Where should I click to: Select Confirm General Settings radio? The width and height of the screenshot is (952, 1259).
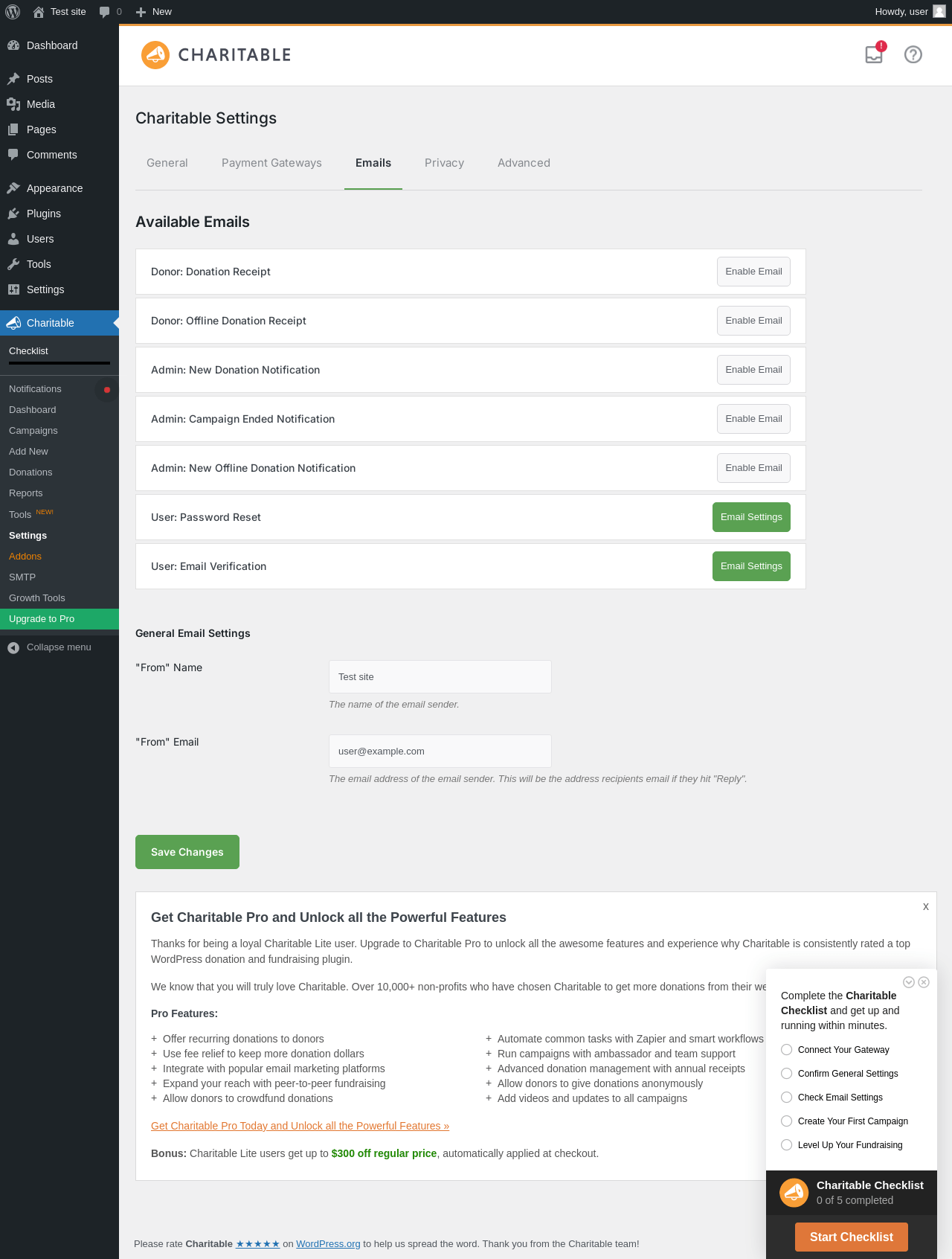pos(787,1073)
